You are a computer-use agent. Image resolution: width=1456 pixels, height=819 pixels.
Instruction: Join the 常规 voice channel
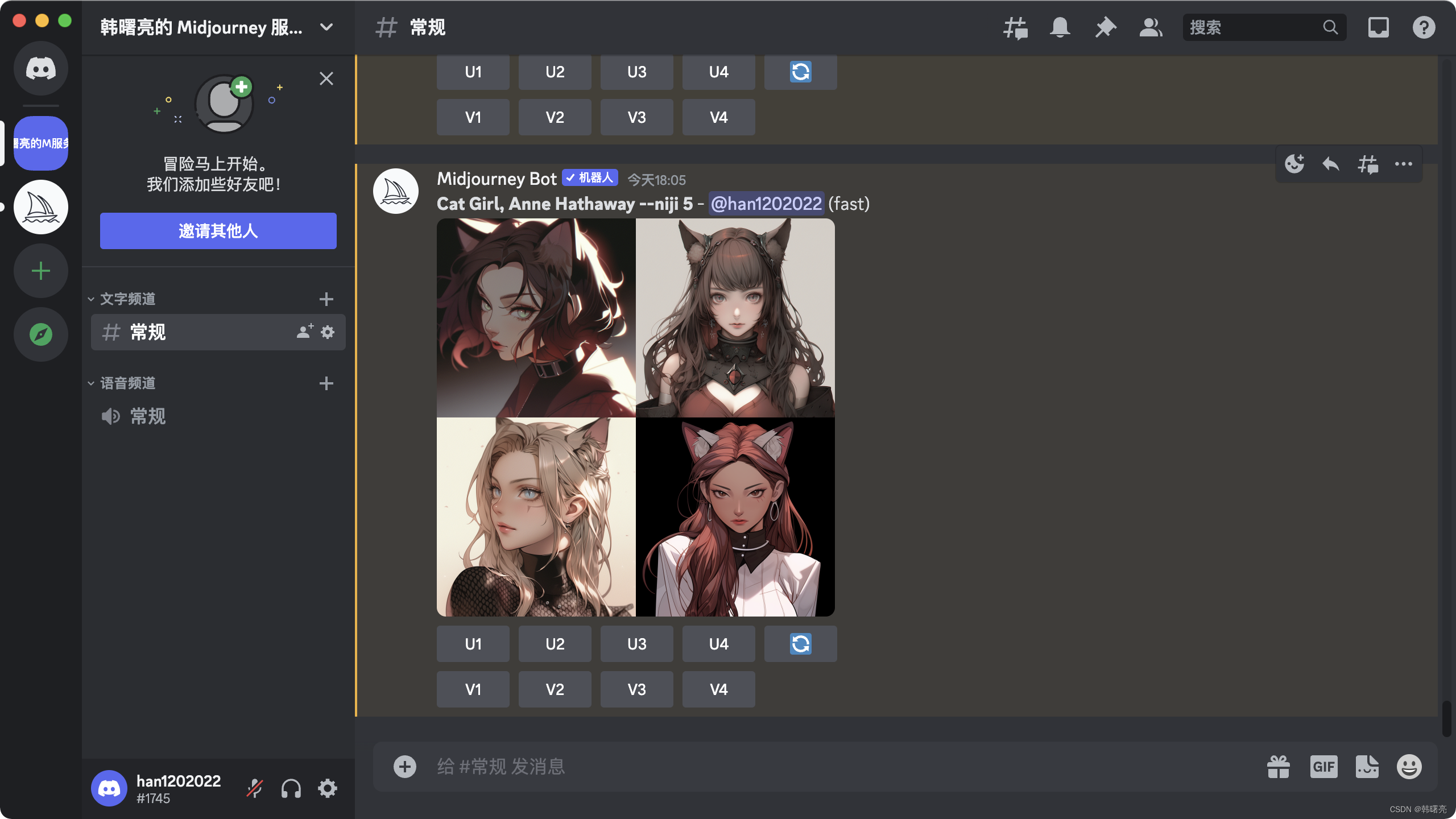[x=148, y=416]
